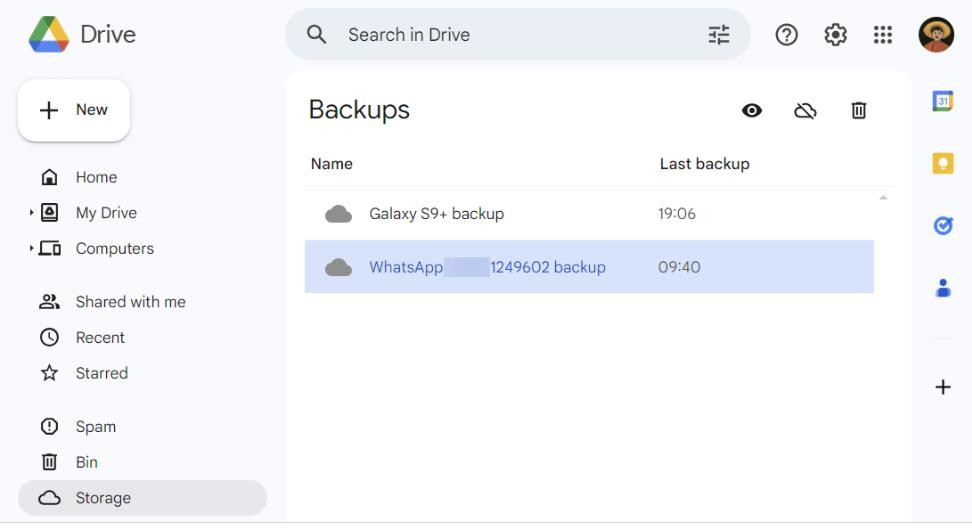Click the search magnifier icon
This screenshot has height=528, width=972.
tap(316, 35)
